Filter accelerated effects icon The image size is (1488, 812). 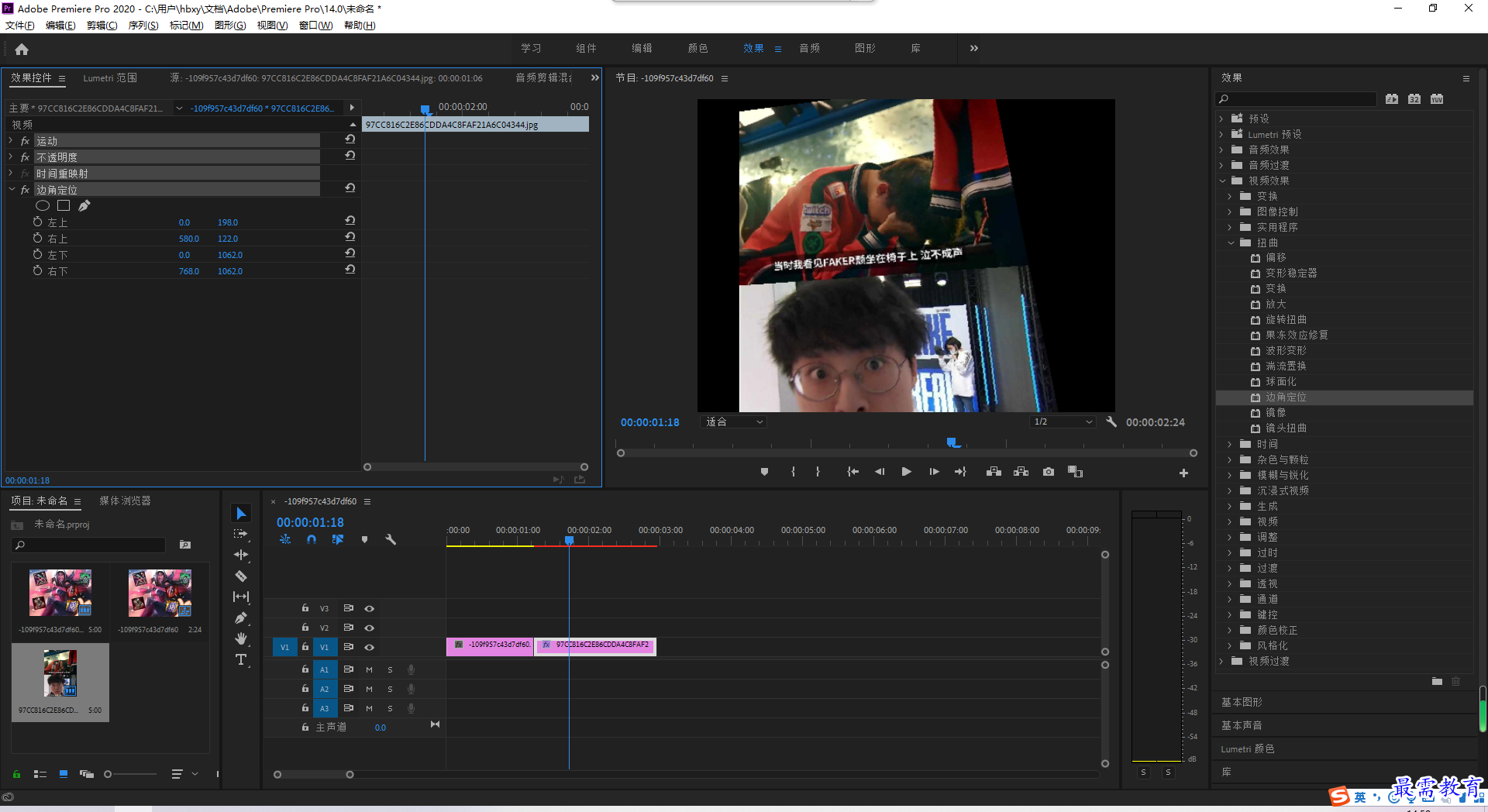coord(1392,98)
